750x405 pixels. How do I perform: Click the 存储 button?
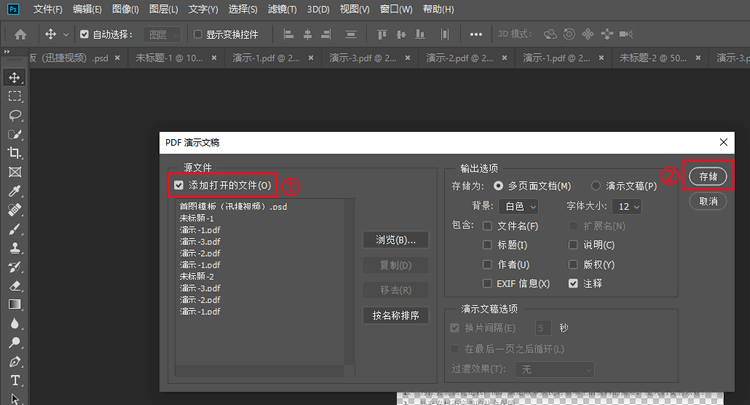[707, 177]
